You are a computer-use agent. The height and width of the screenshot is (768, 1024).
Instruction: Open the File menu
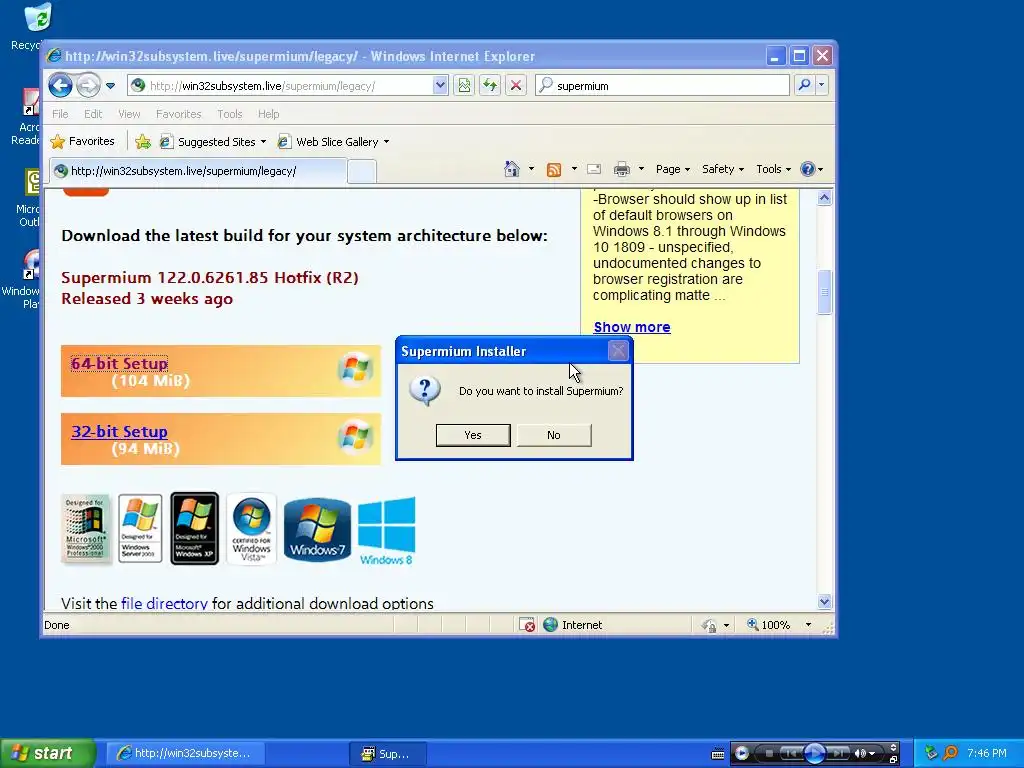pyautogui.click(x=60, y=114)
